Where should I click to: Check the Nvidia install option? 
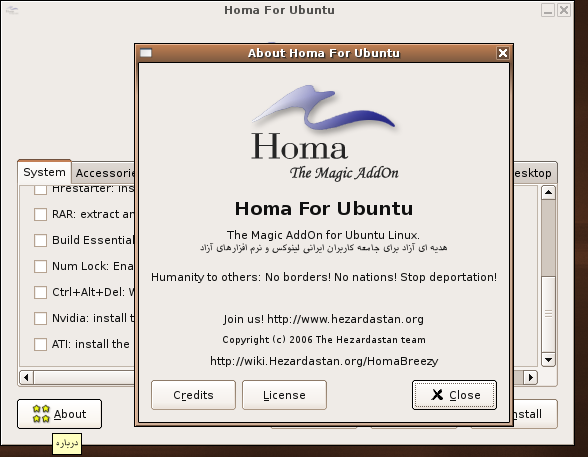40,318
